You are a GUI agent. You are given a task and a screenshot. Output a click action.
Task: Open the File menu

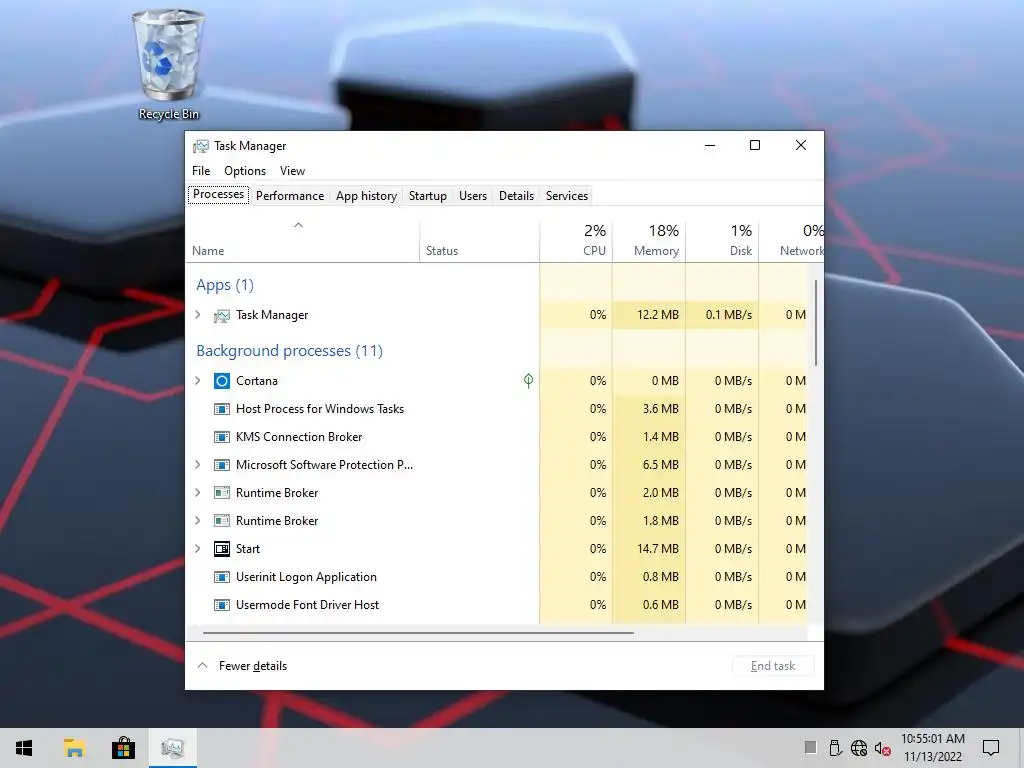pos(201,170)
